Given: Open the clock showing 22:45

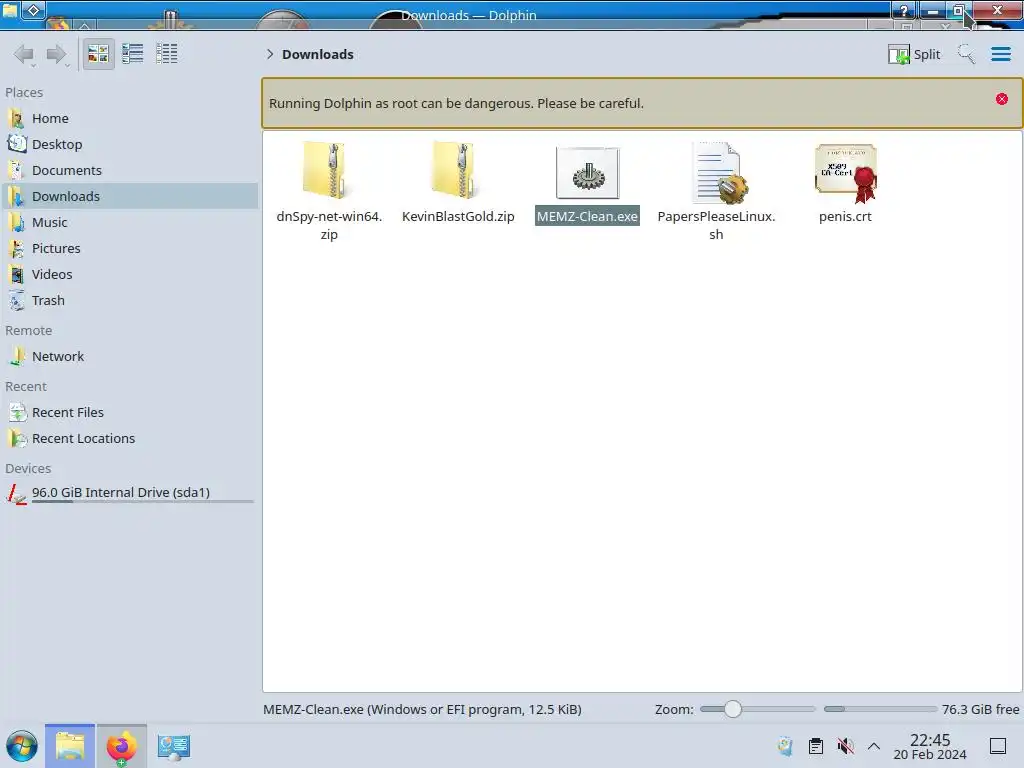Looking at the screenshot, I should click(x=930, y=746).
